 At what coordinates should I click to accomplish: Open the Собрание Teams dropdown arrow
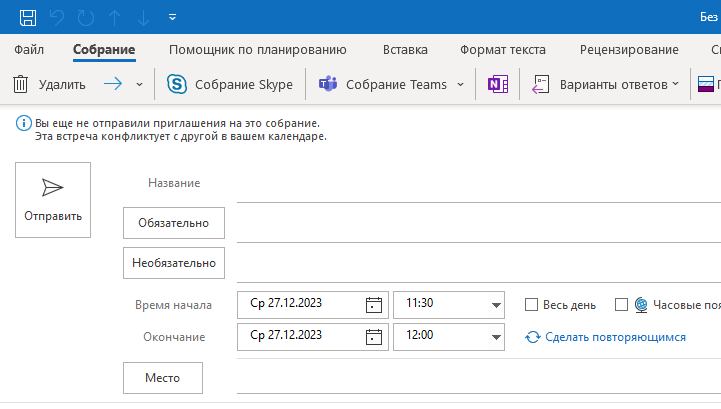(x=460, y=85)
